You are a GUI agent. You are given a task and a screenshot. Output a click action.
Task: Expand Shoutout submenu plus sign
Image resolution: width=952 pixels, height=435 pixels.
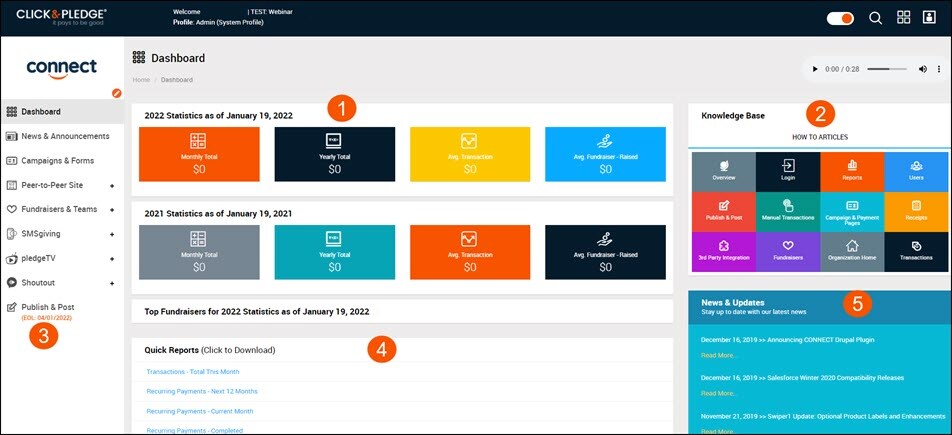point(112,283)
